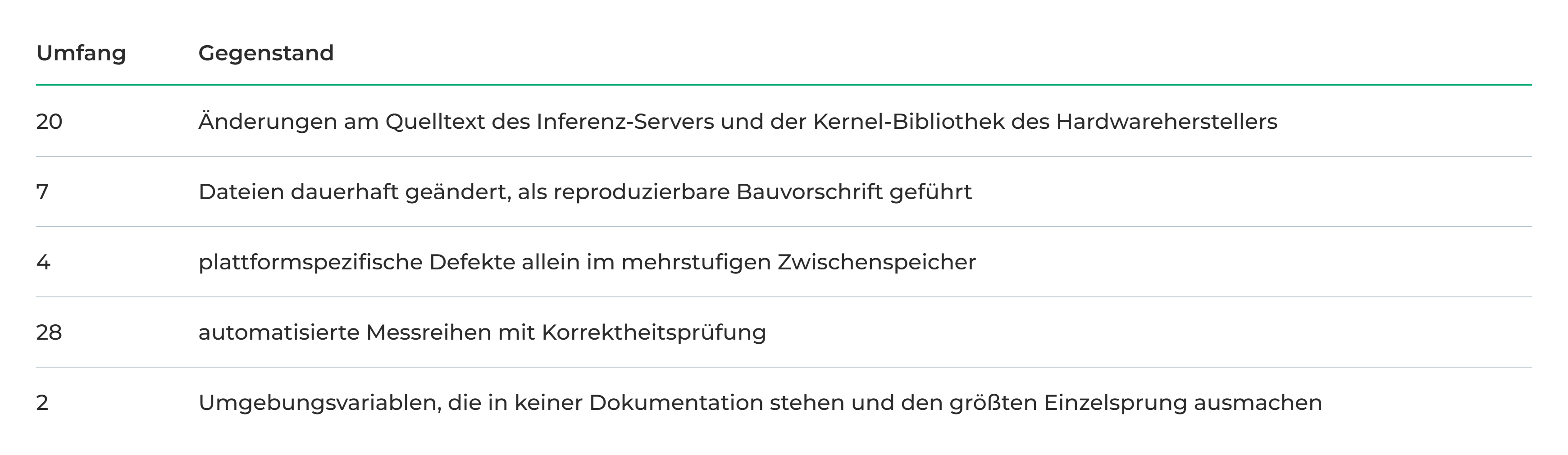1568x455 pixels.
Task: Click the word Kernel-Bibliothek in first row
Action: (x=909, y=122)
